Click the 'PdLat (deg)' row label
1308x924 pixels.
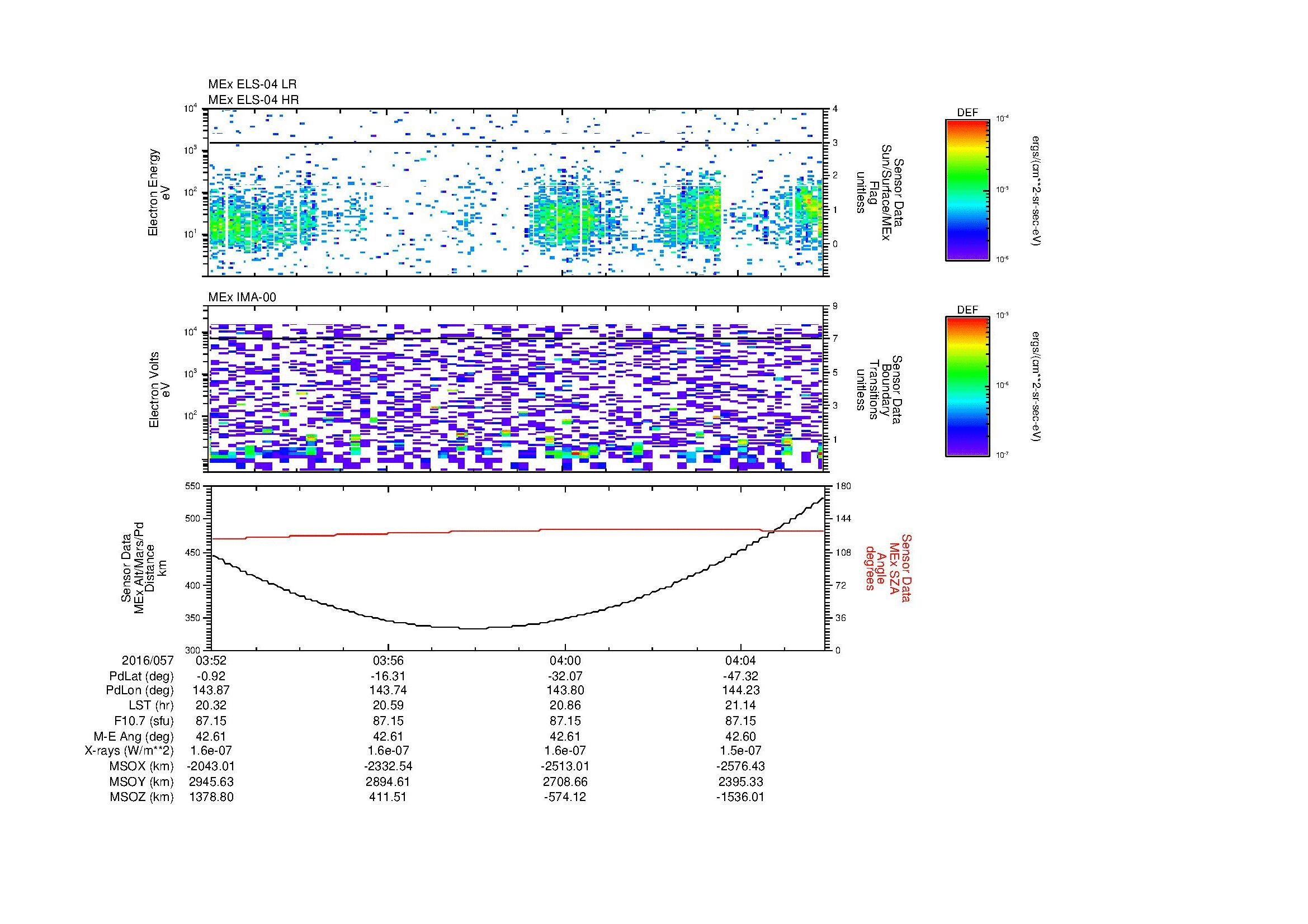click(141, 676)
